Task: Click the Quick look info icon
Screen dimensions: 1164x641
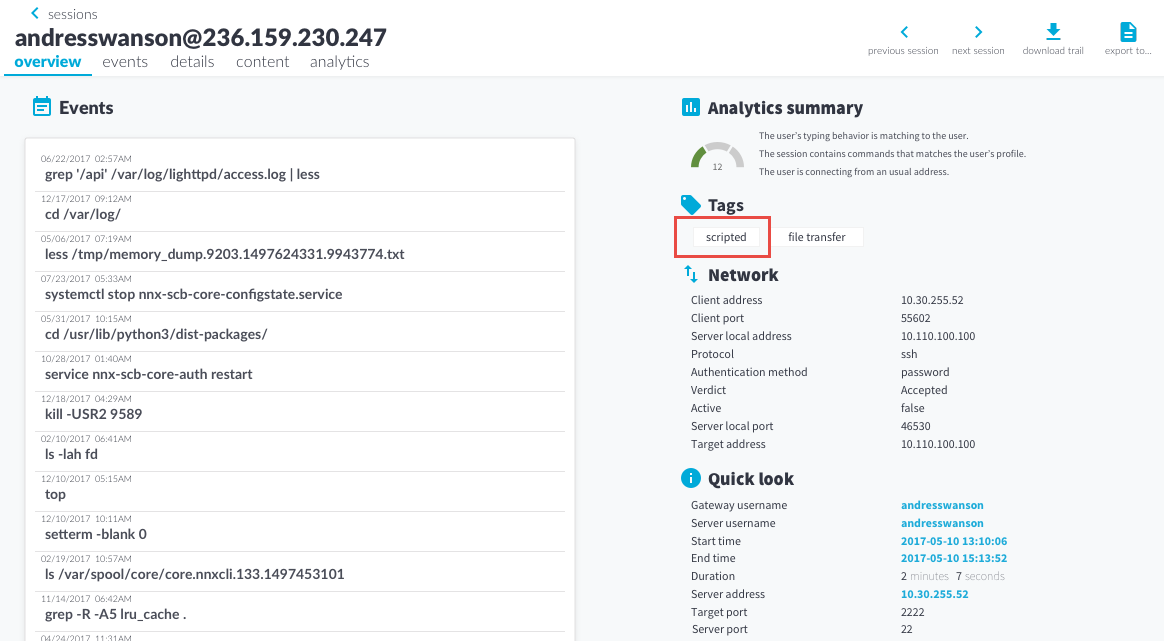Action: point(690,479)
